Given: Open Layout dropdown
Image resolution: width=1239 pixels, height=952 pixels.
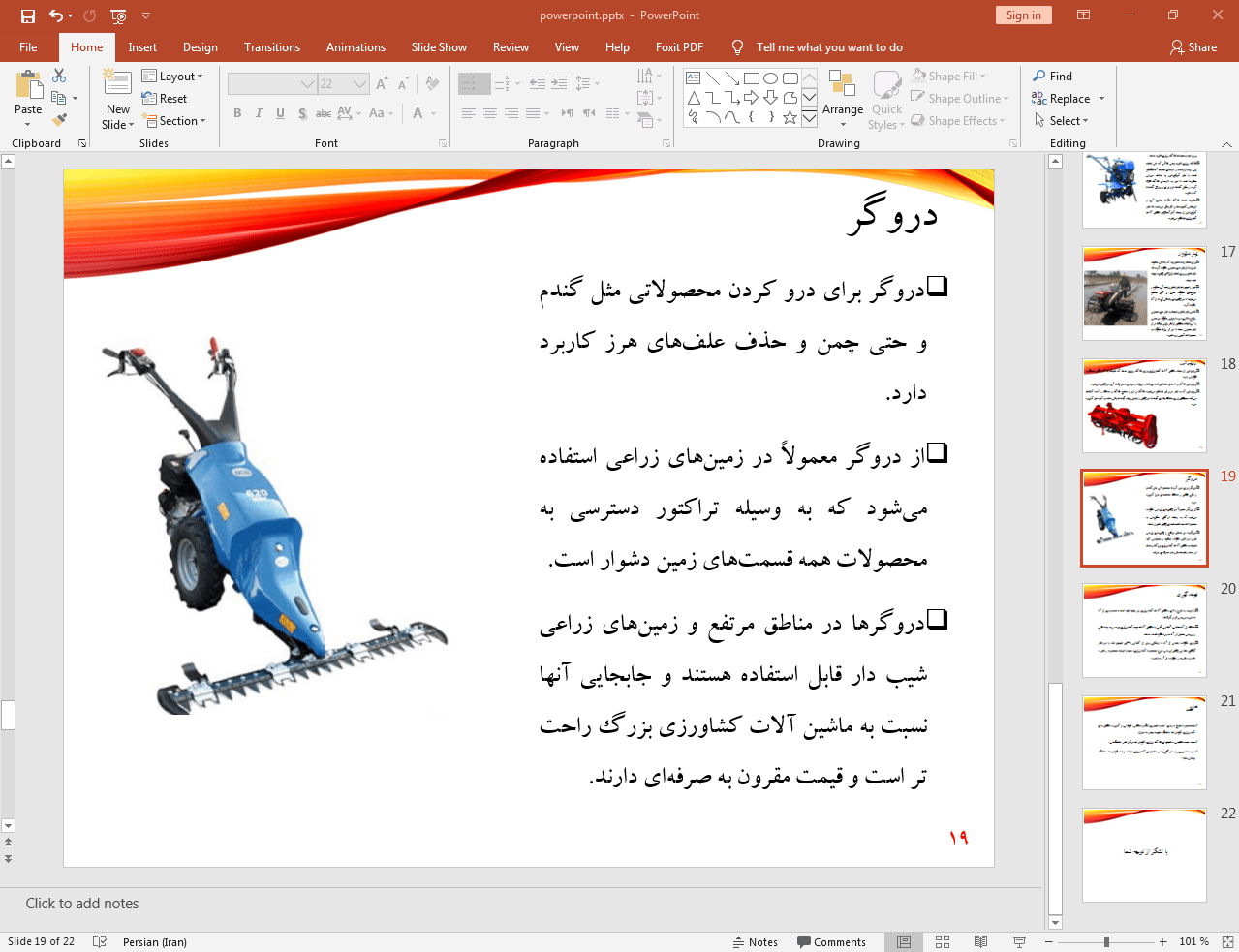Looking at the screenshot, I should tap(172, 77).
